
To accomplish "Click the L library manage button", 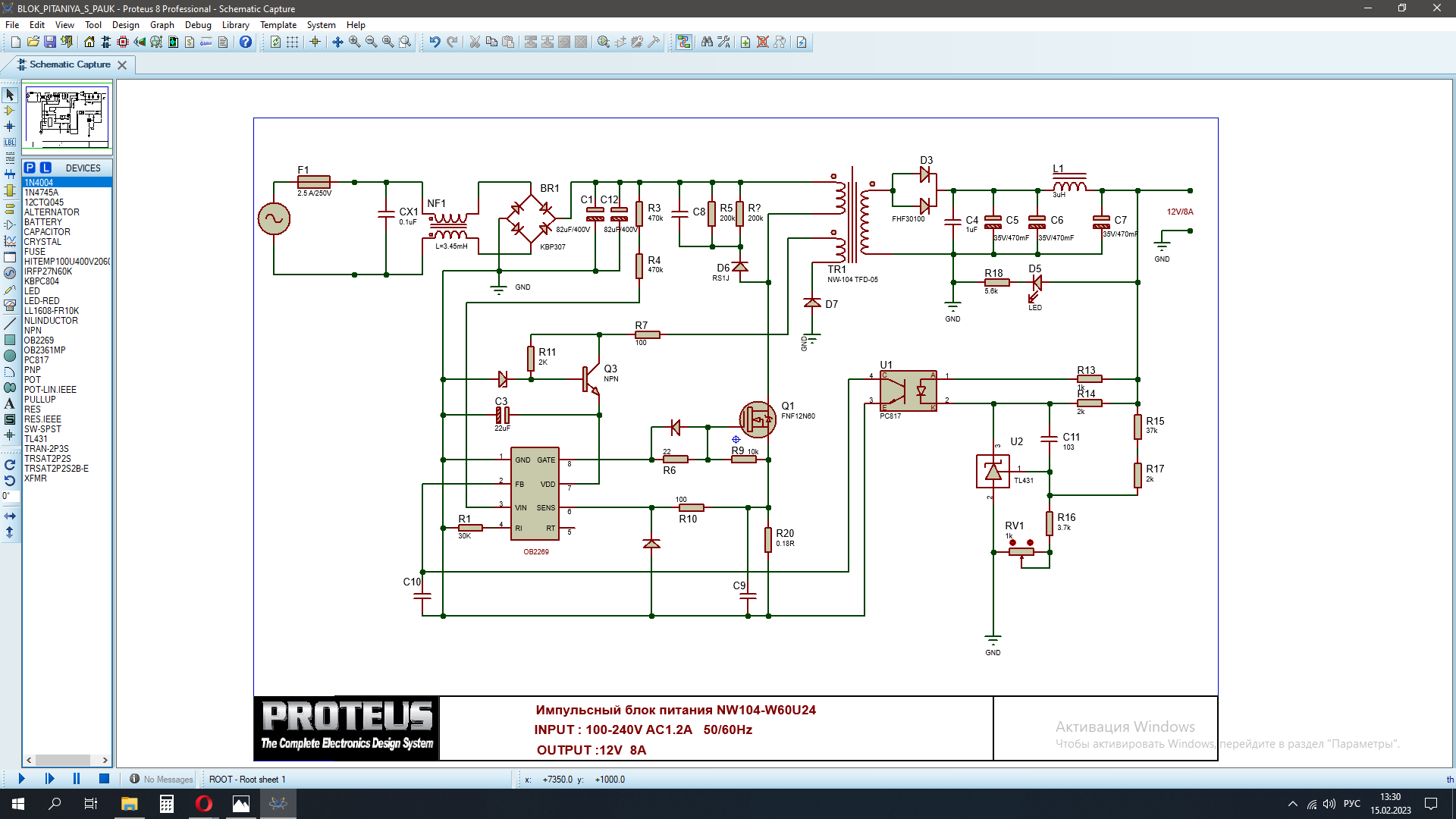I will [x=45, y=168].
